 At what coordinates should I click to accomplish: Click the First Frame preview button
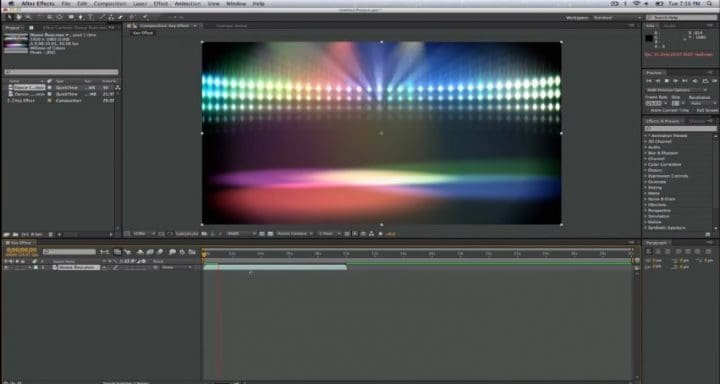click(x=649, y=81)
